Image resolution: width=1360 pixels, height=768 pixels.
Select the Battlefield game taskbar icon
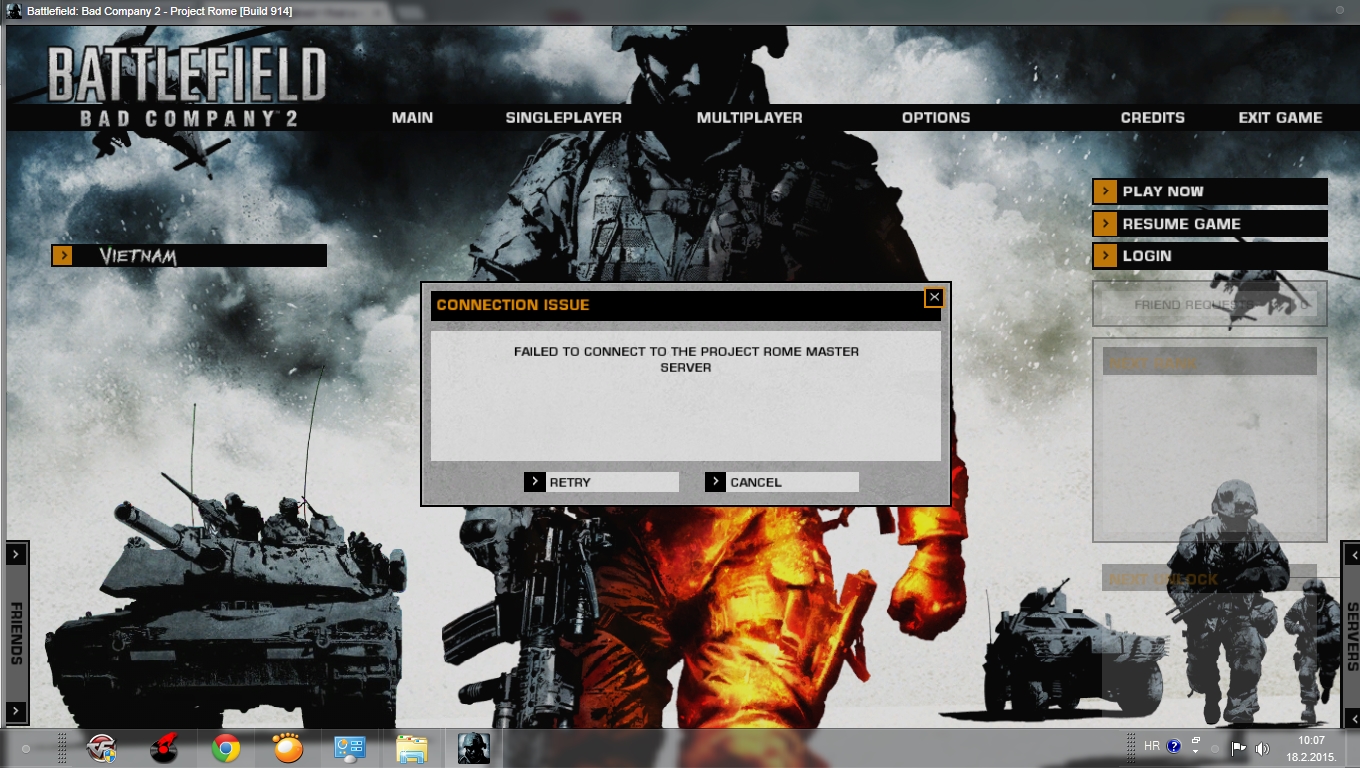pyautogui.click(x=474, y=748)
